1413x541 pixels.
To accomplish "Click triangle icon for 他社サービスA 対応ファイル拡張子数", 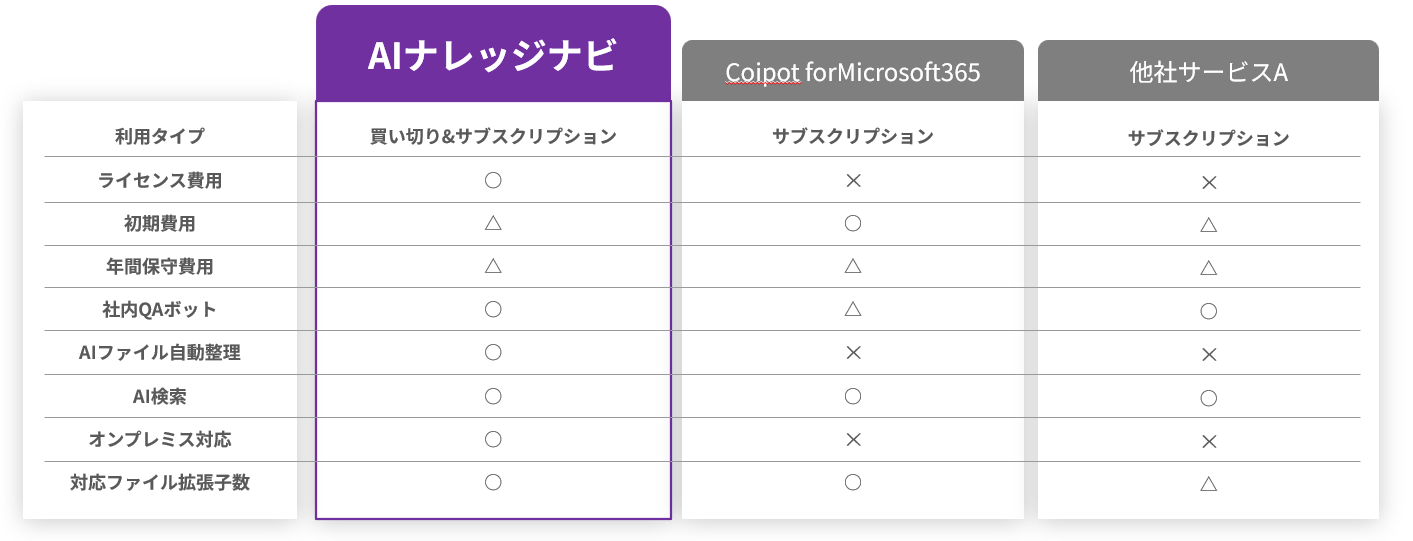I will (x=1208, y=484).
